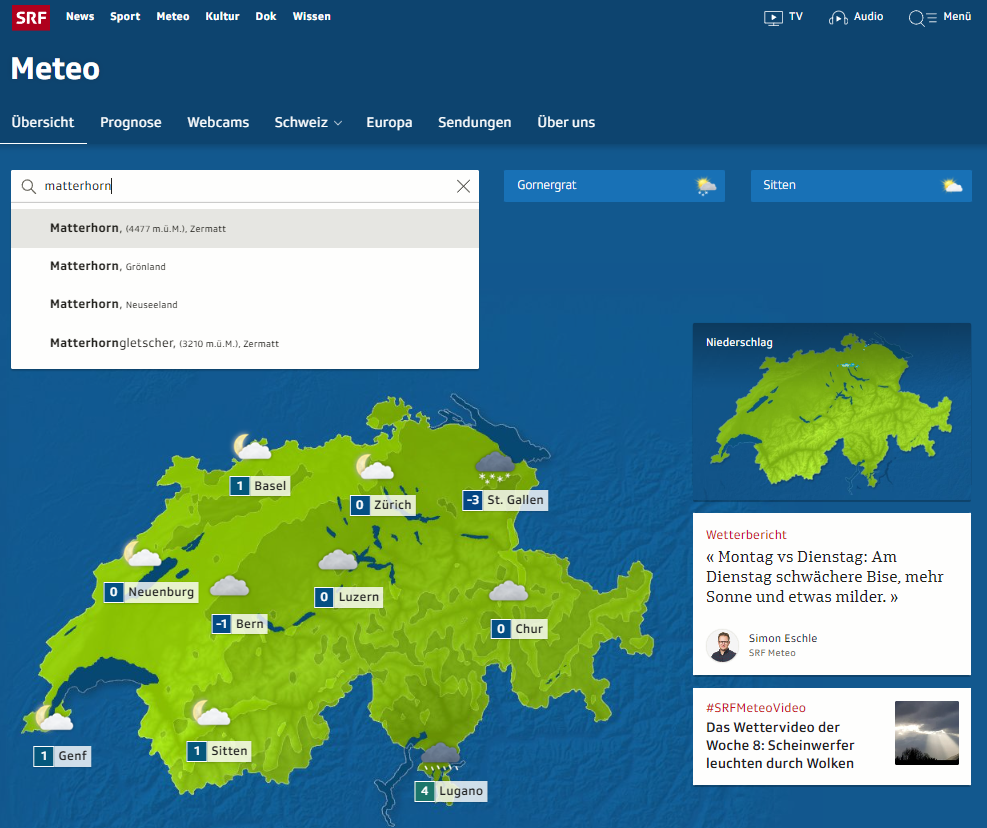Clear the matterhorn search with X

(463, 186)
